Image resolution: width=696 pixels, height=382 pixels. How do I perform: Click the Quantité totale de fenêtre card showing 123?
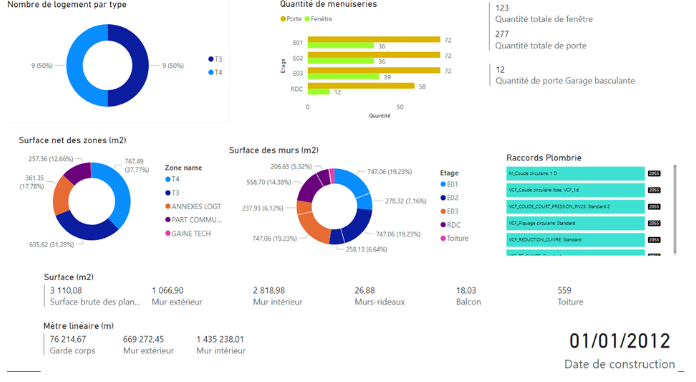point(544,13)
